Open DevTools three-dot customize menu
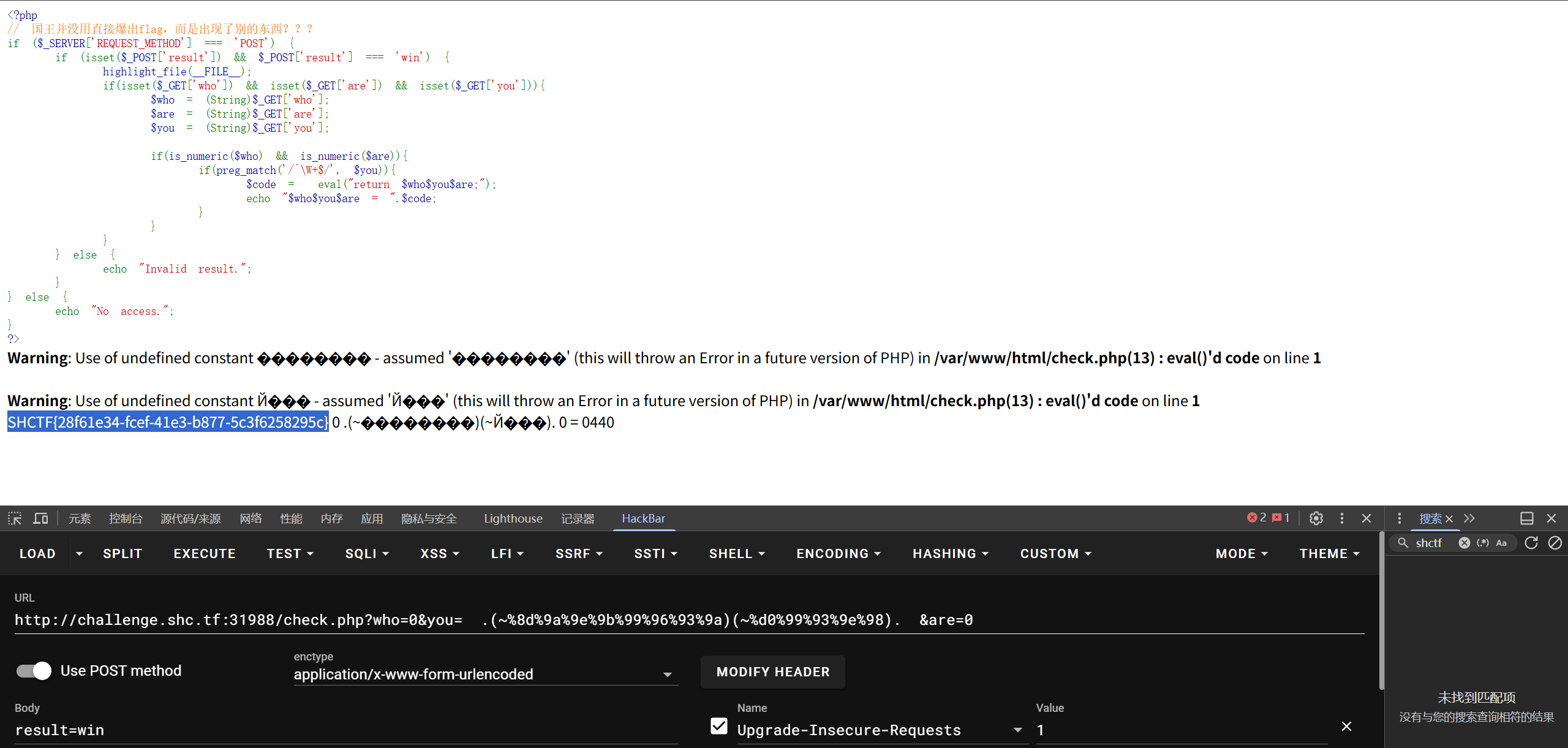The image size is (1568, 748). point(1341,518)
